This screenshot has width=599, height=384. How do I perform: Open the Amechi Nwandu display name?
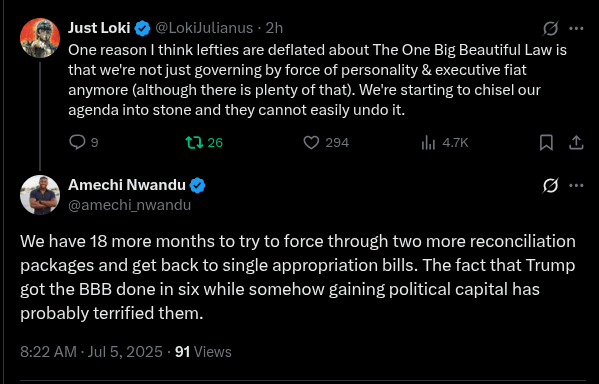coord(127,185)
